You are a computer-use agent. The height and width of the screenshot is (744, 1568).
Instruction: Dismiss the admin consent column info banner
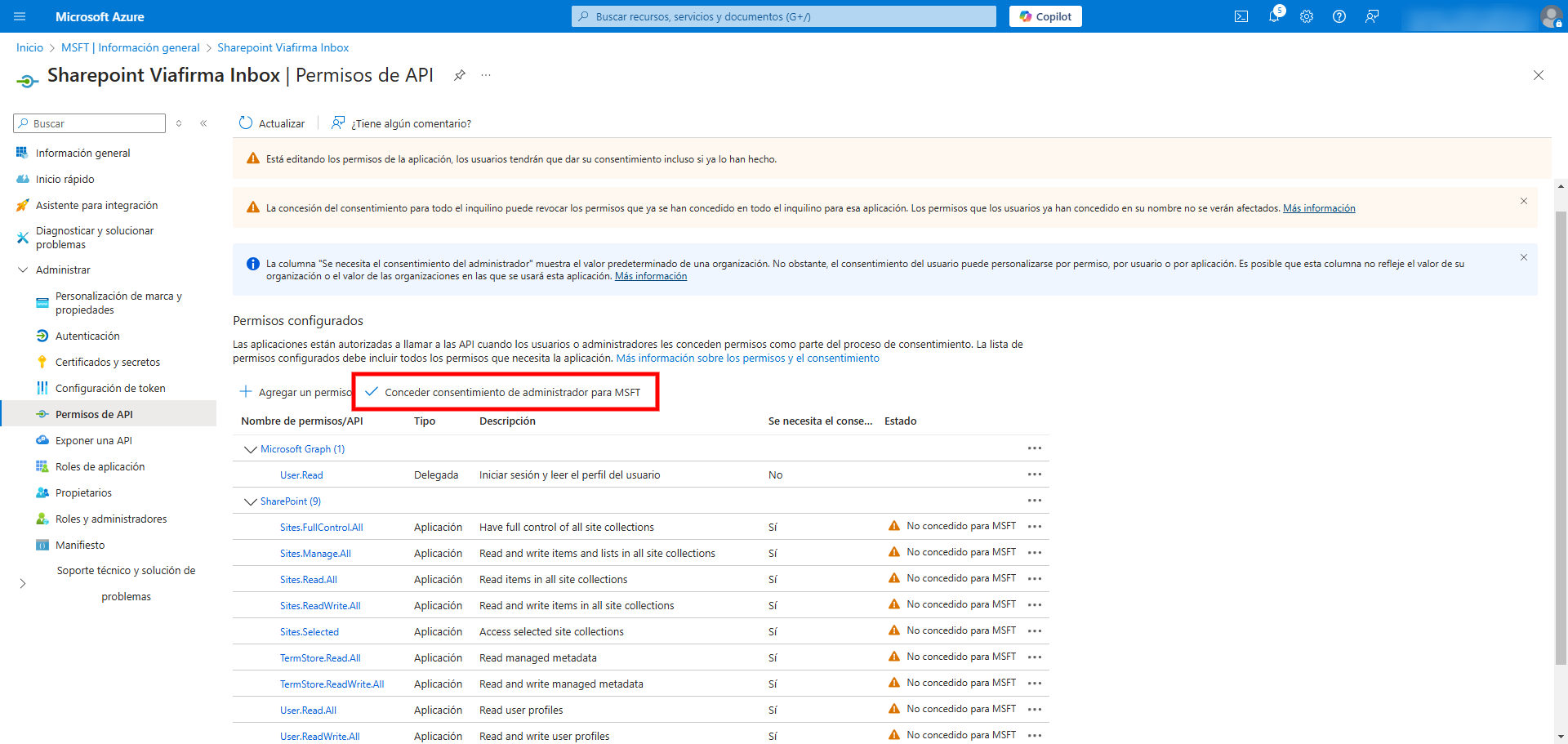click(1524, 257)
